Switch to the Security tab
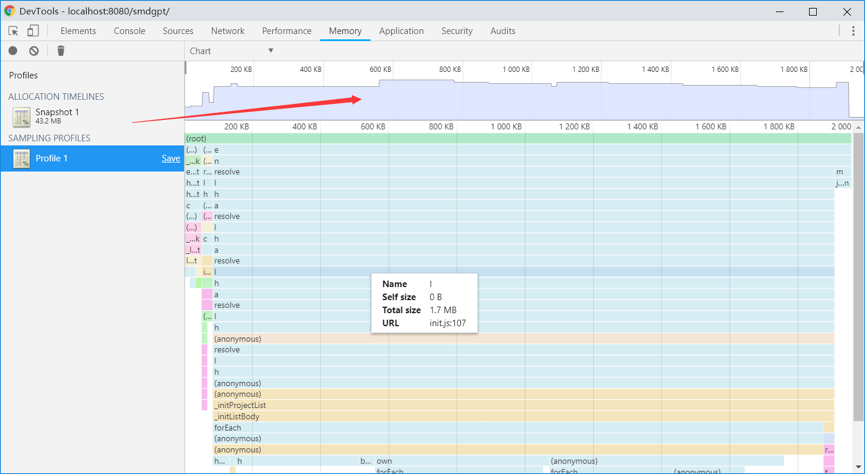The image size is (865, 474). coord(457,31)
